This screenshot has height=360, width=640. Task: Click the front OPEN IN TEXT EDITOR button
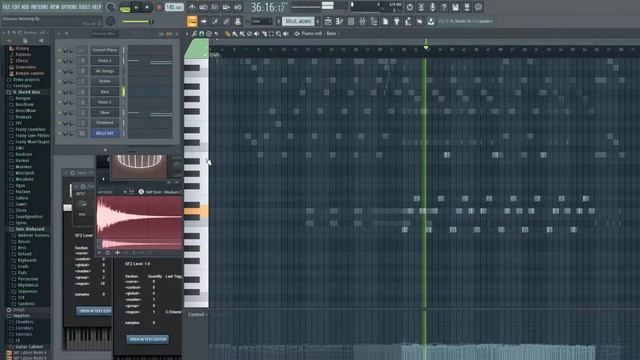[148, 339]
